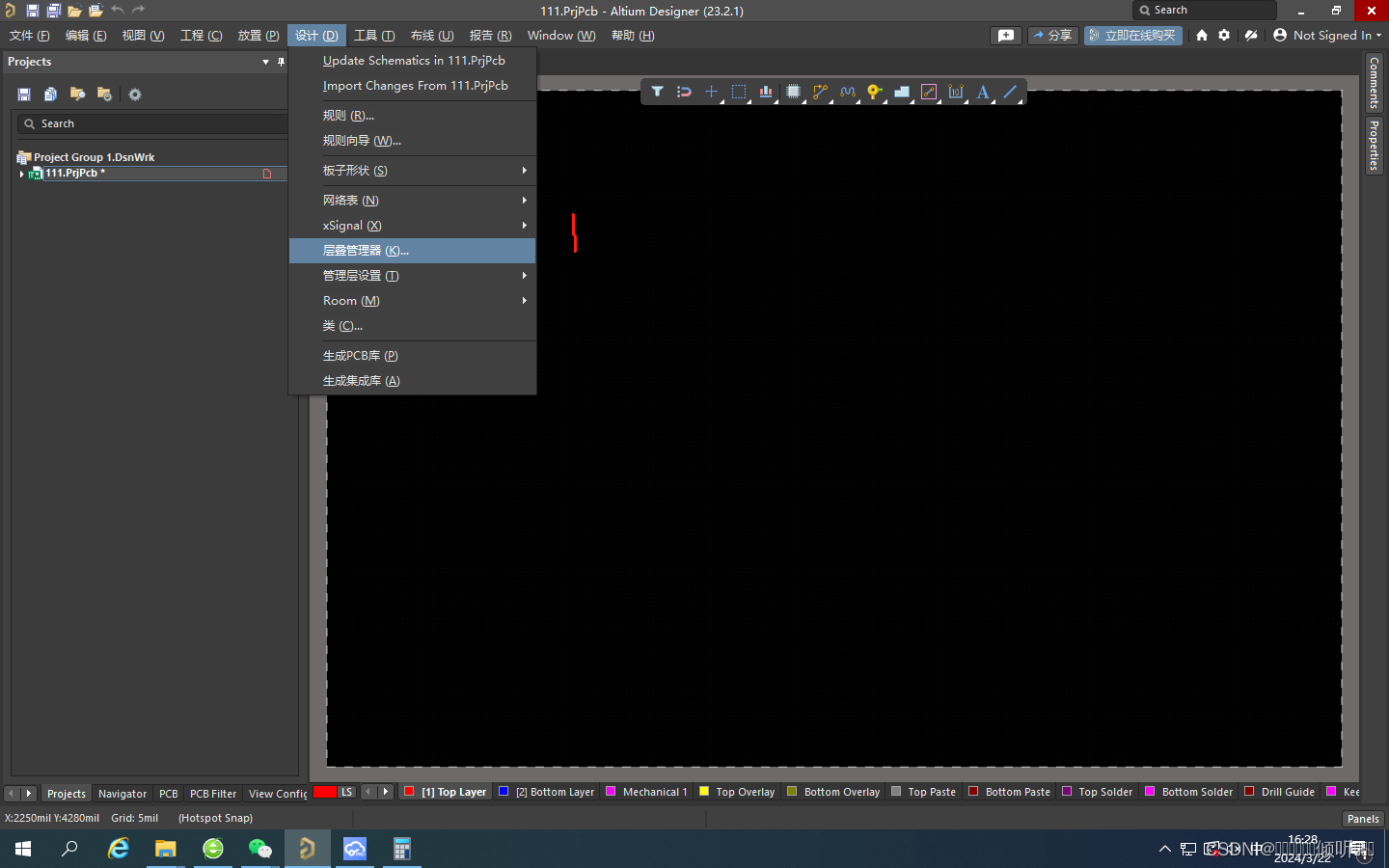Select the place line tool
1389x868 pixels.
click(x=1010, y=92)
